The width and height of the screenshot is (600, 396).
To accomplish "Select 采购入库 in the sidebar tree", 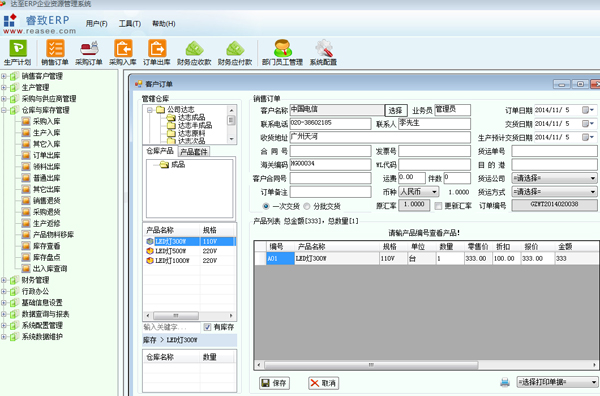I will coord(46,121).
